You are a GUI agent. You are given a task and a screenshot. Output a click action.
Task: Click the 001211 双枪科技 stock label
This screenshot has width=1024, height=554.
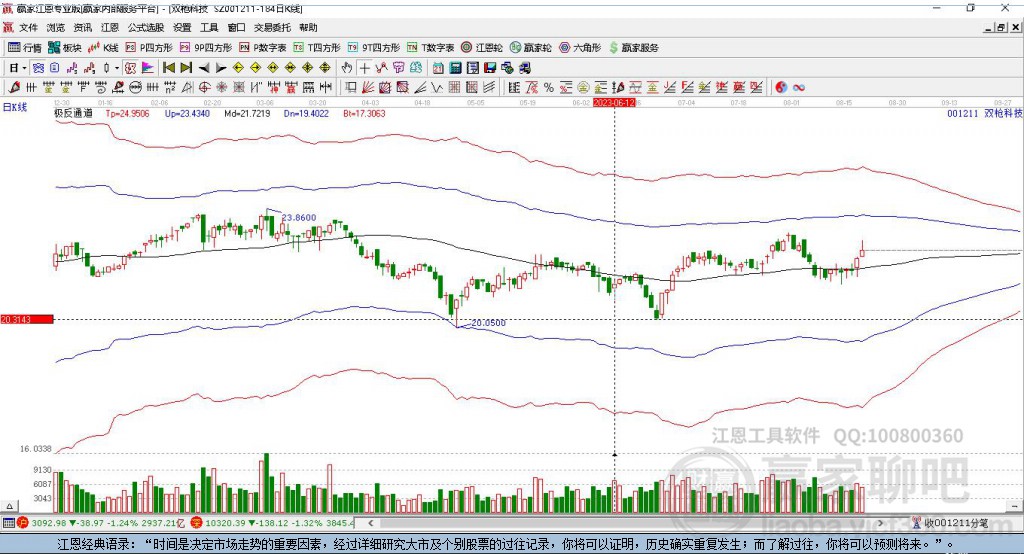point(985,113)
